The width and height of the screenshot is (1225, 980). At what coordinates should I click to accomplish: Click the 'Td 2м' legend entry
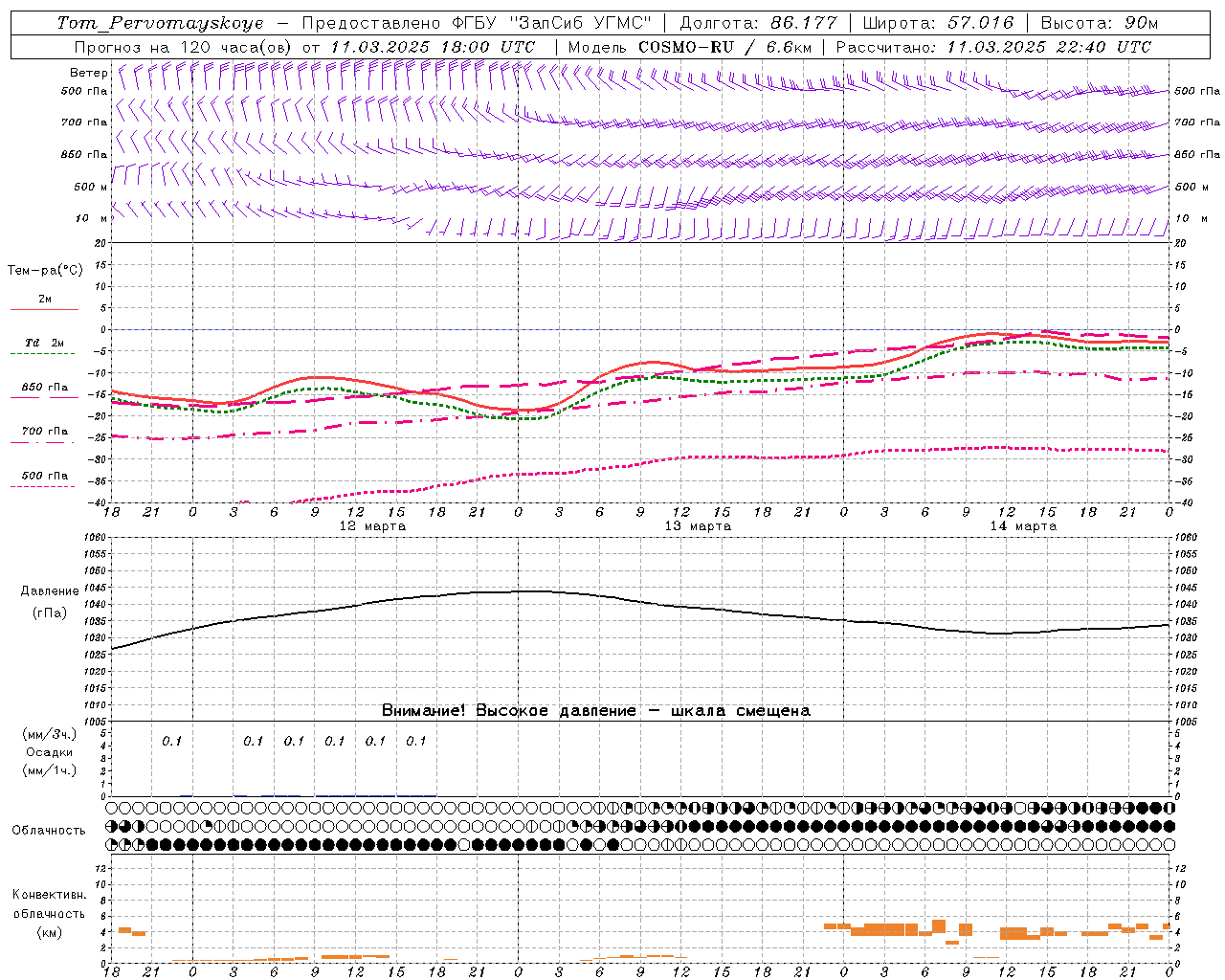pos(44,343)
